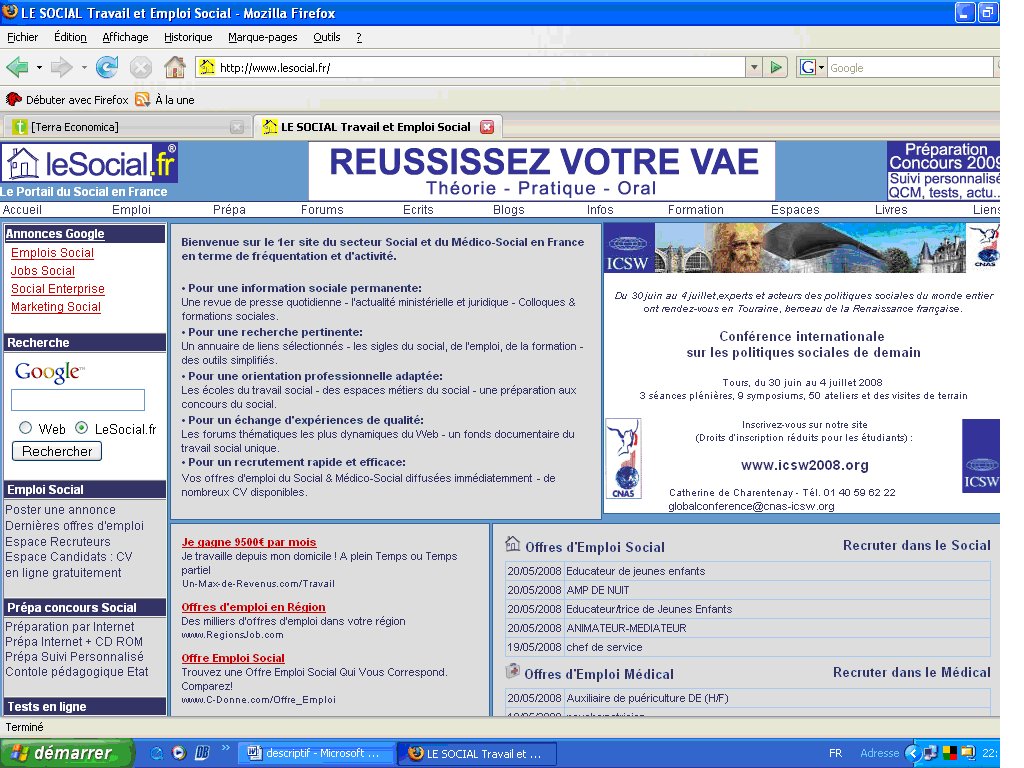Click the Rechercher button

tap(57, 451)
